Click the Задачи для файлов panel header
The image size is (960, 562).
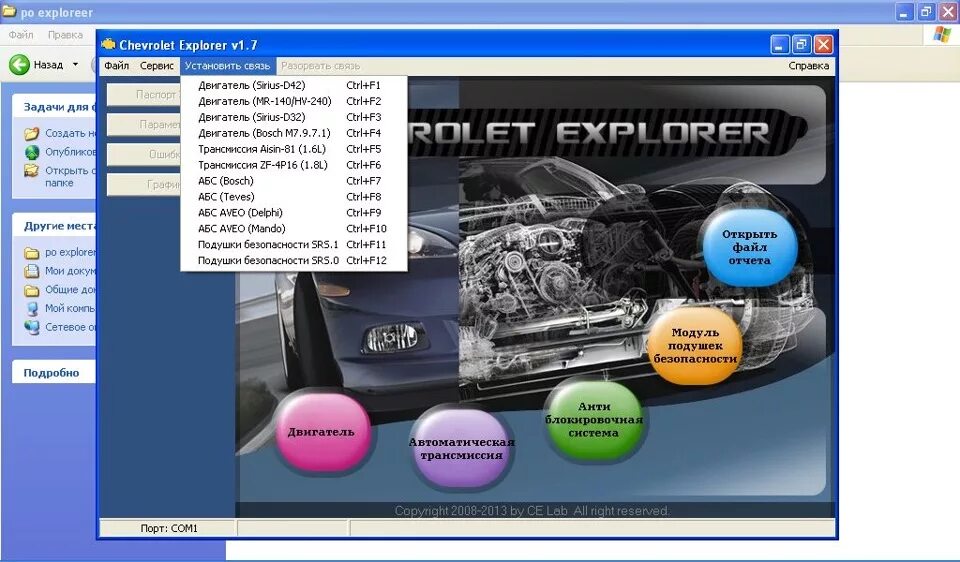point(54,107)
